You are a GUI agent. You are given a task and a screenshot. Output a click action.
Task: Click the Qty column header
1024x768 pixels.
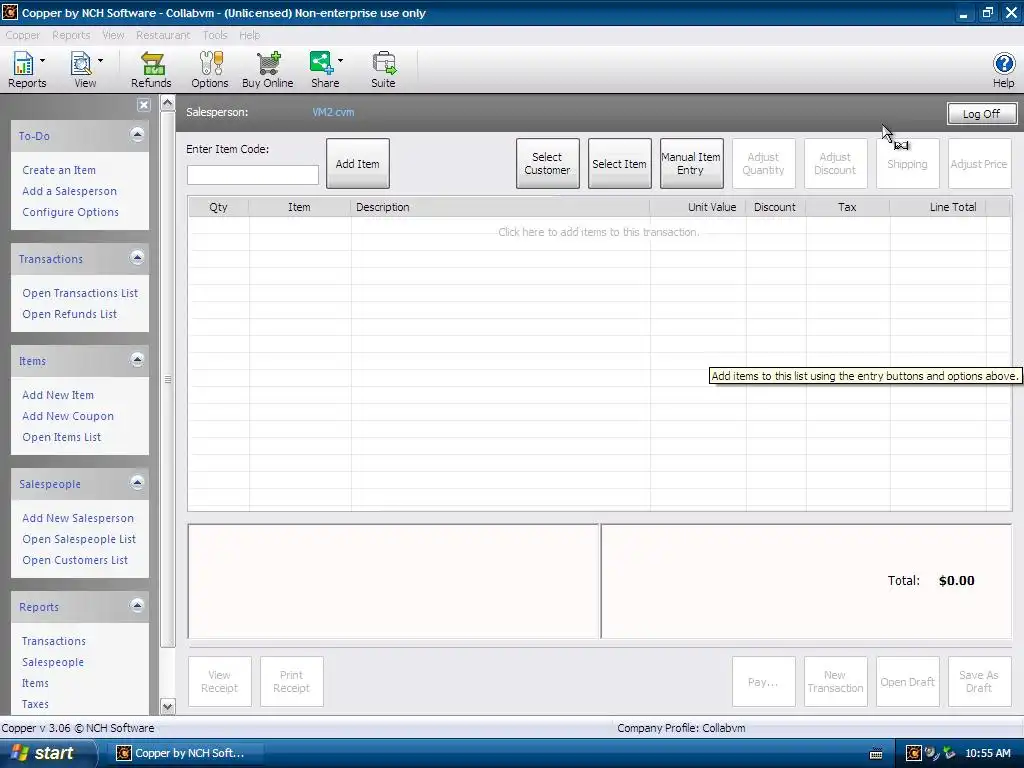[x=219, y=207]
